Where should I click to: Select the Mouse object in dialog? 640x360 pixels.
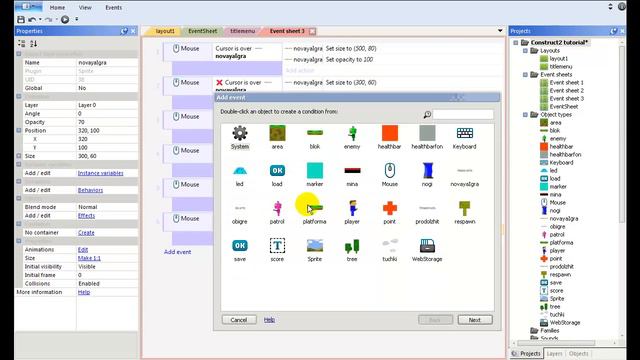[389, 175]
